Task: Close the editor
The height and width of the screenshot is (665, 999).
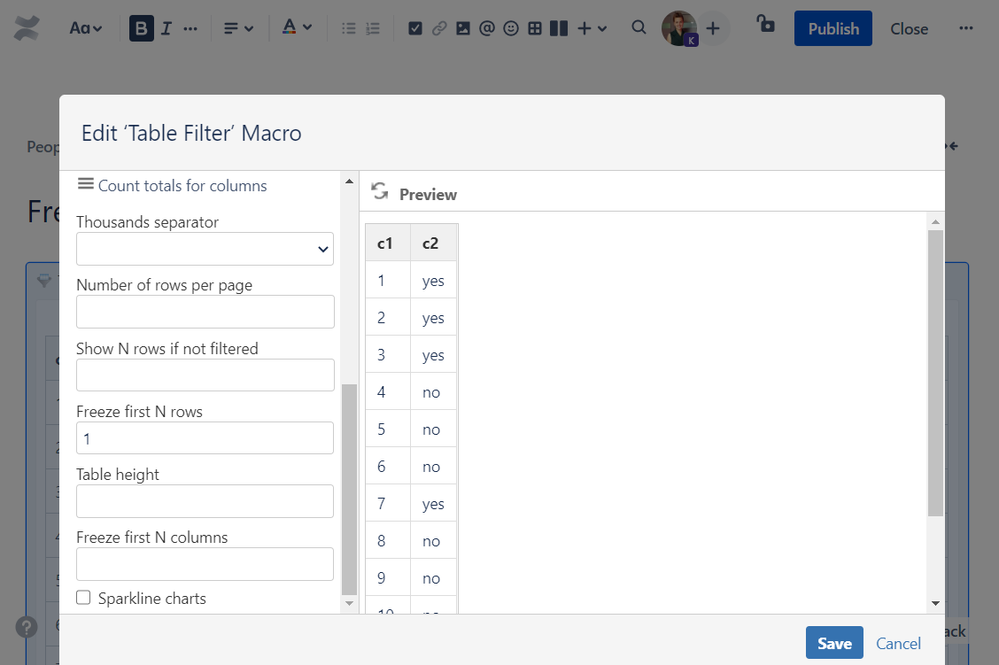Action: tap(909, 29)
